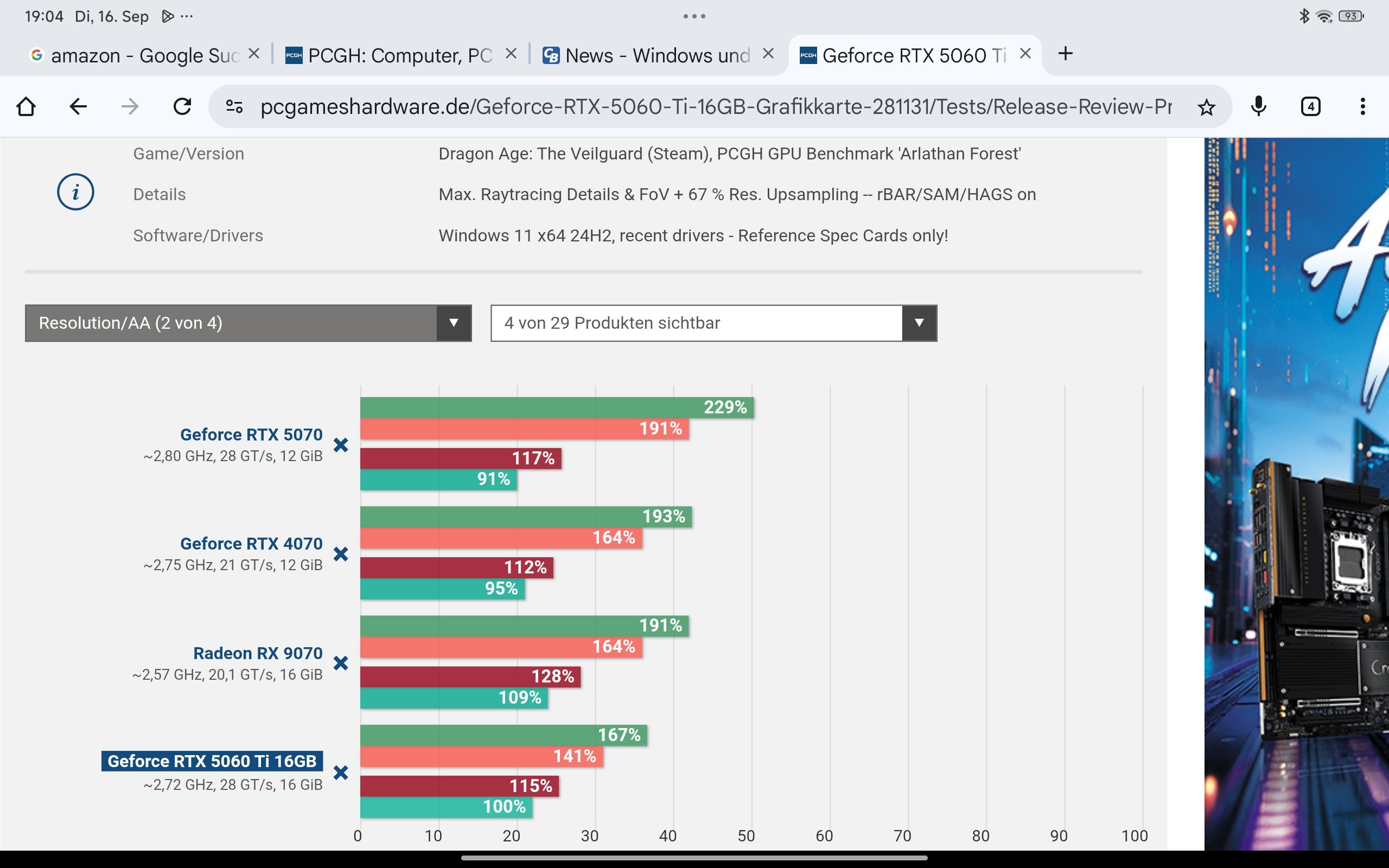Remove Geforce RTX 5070 from chart
1389x868 pixels.
click(x=341, y=445)
